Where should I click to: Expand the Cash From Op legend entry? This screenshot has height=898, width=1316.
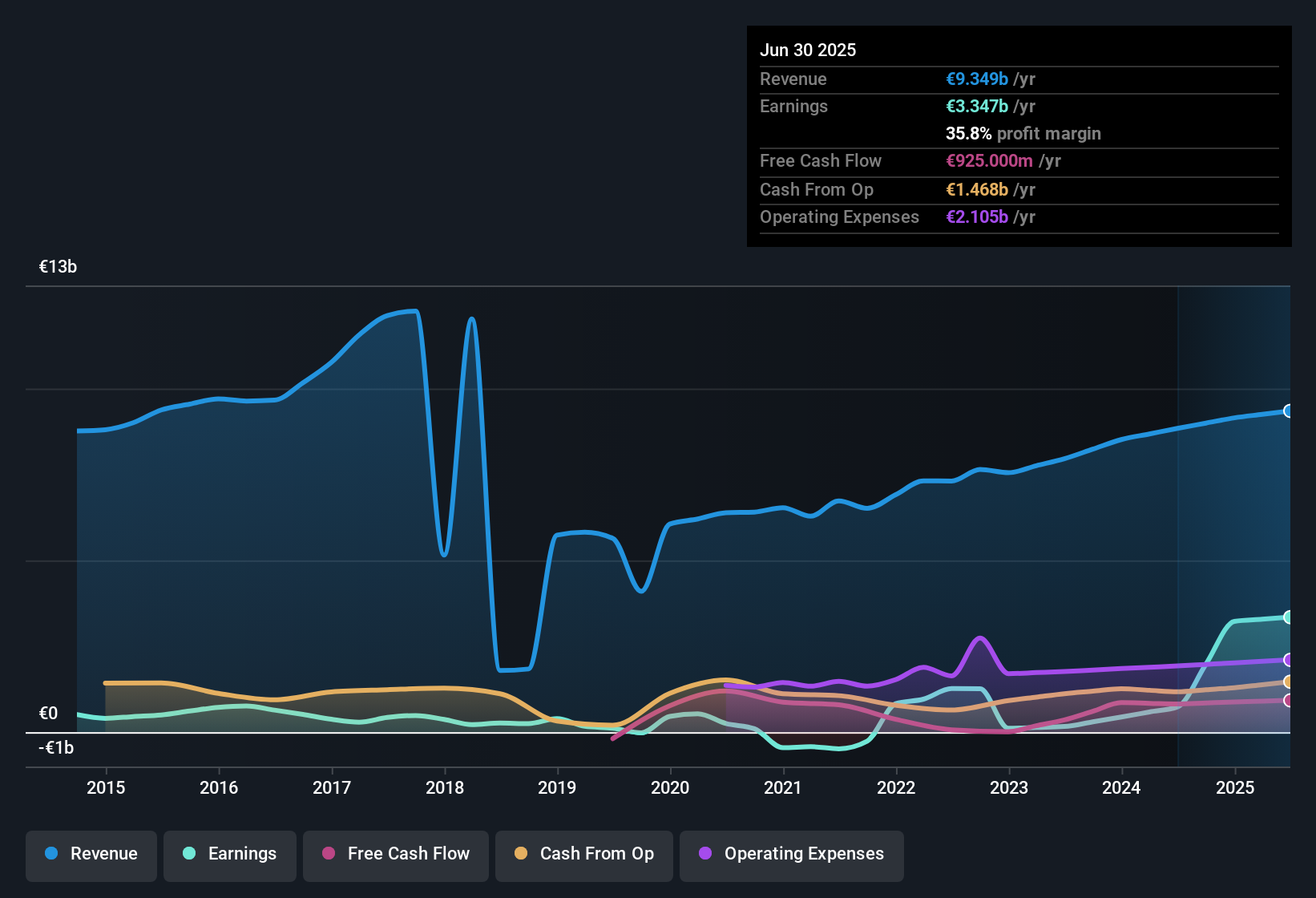pos(583,854)
